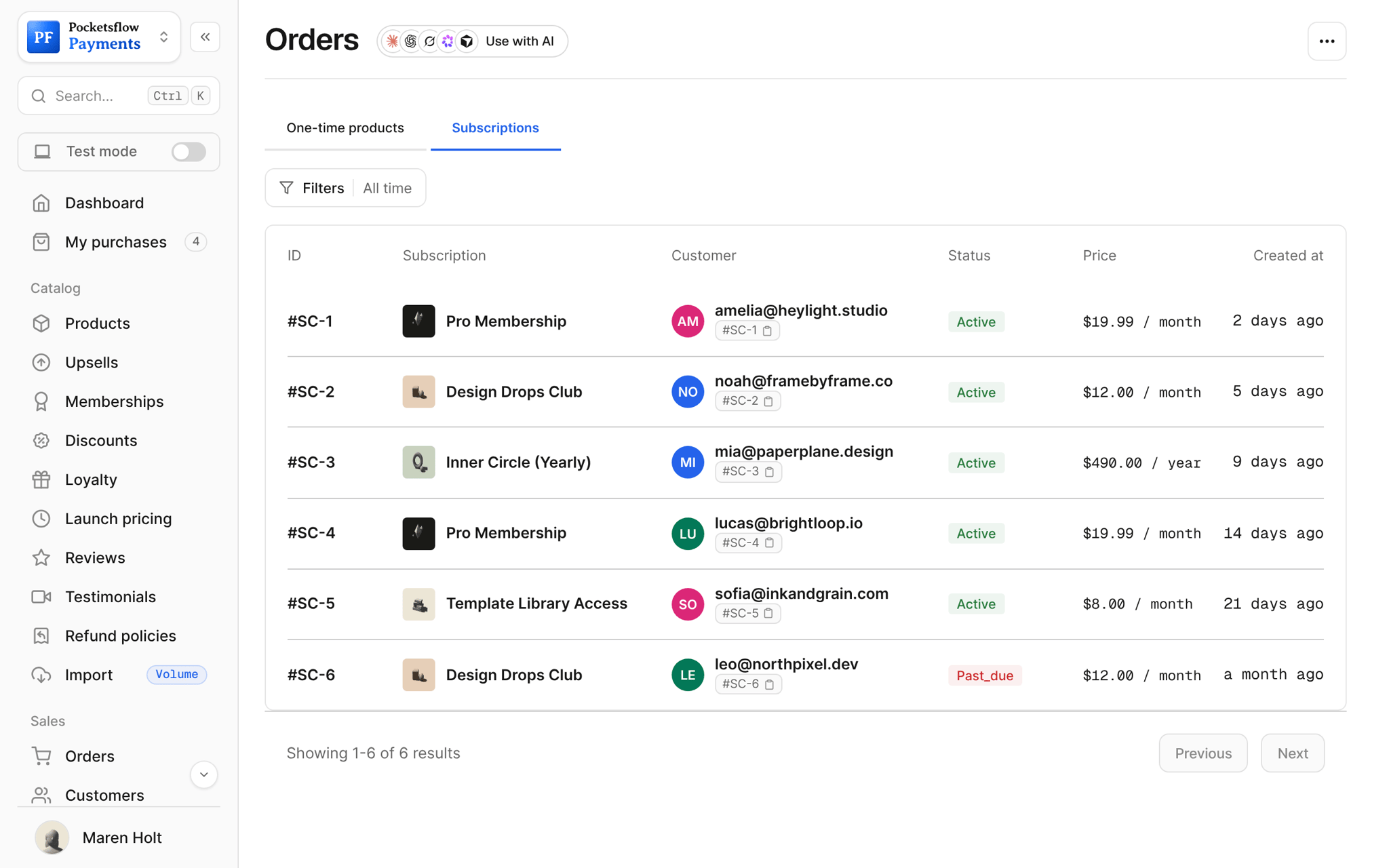Select the Subscriptions tab
Screen dimensions: 1389x868
pyautogui.click(x=495, y=128)
